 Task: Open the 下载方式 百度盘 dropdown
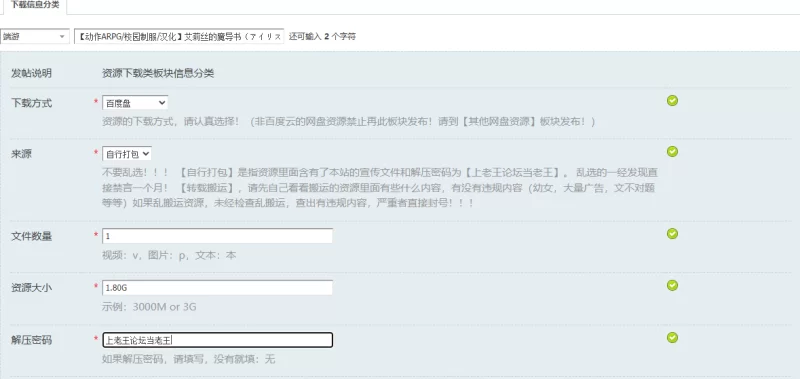[x=135, y=103]
